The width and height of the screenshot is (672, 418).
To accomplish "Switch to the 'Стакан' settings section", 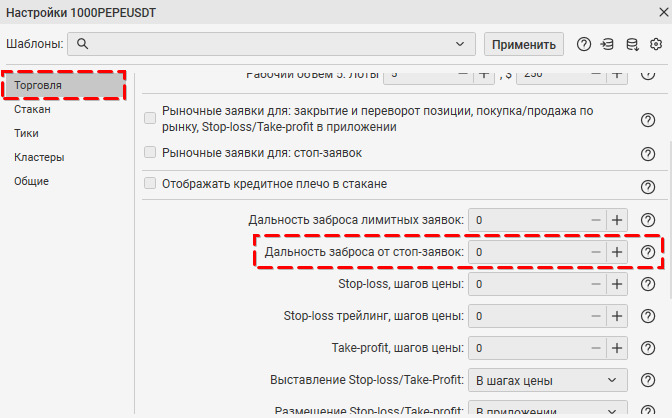I will click(33, 111).
